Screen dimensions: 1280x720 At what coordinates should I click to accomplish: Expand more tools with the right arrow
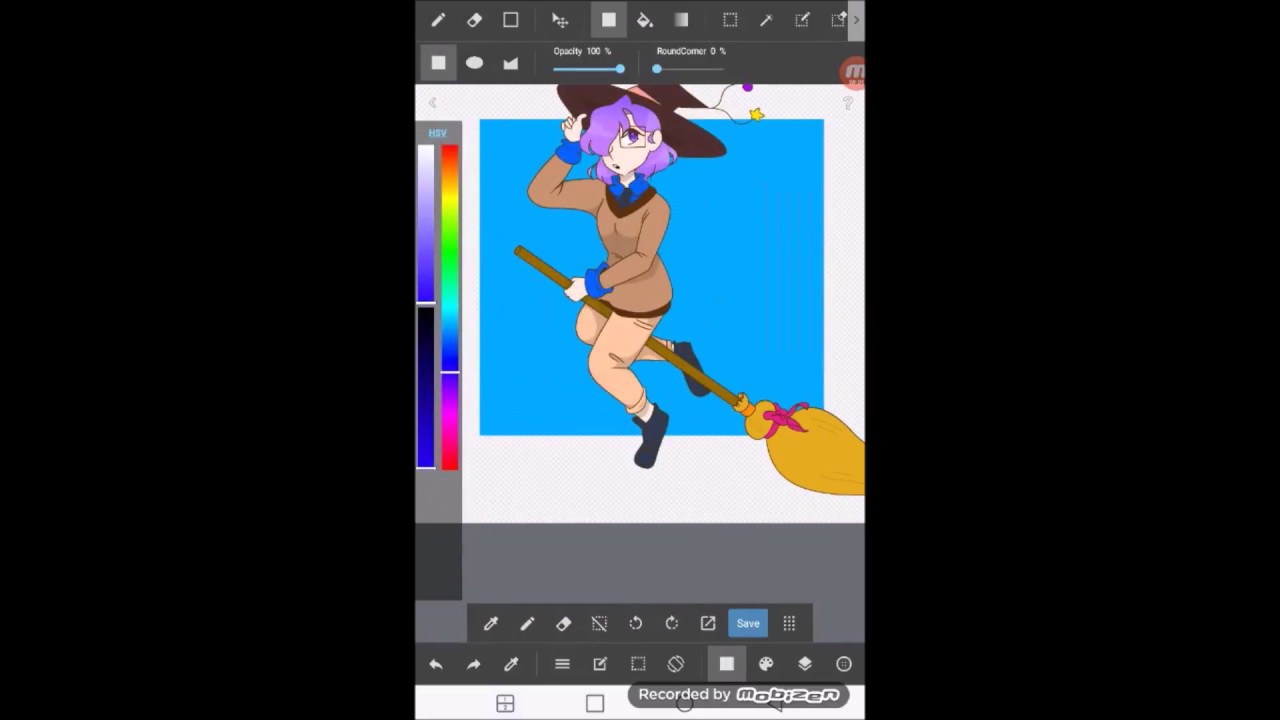(x=856, y=20)
